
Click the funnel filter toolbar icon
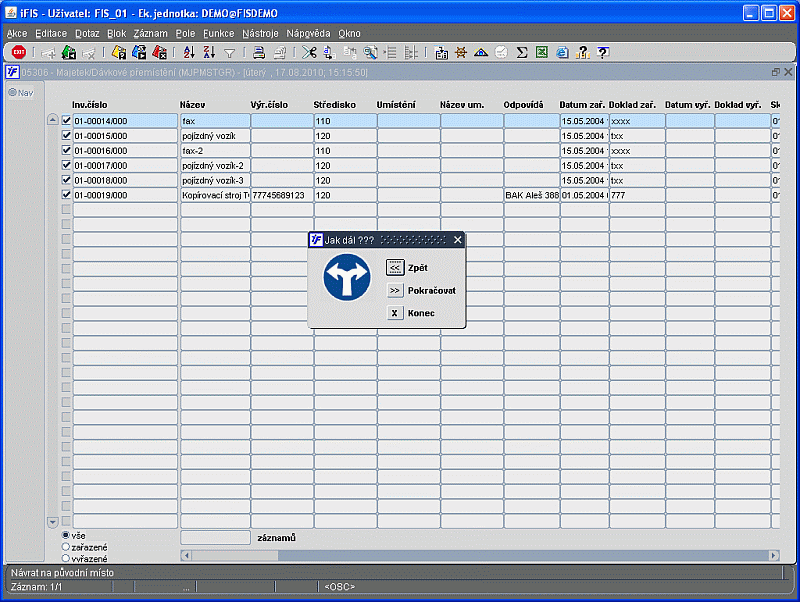coord(230,53)
